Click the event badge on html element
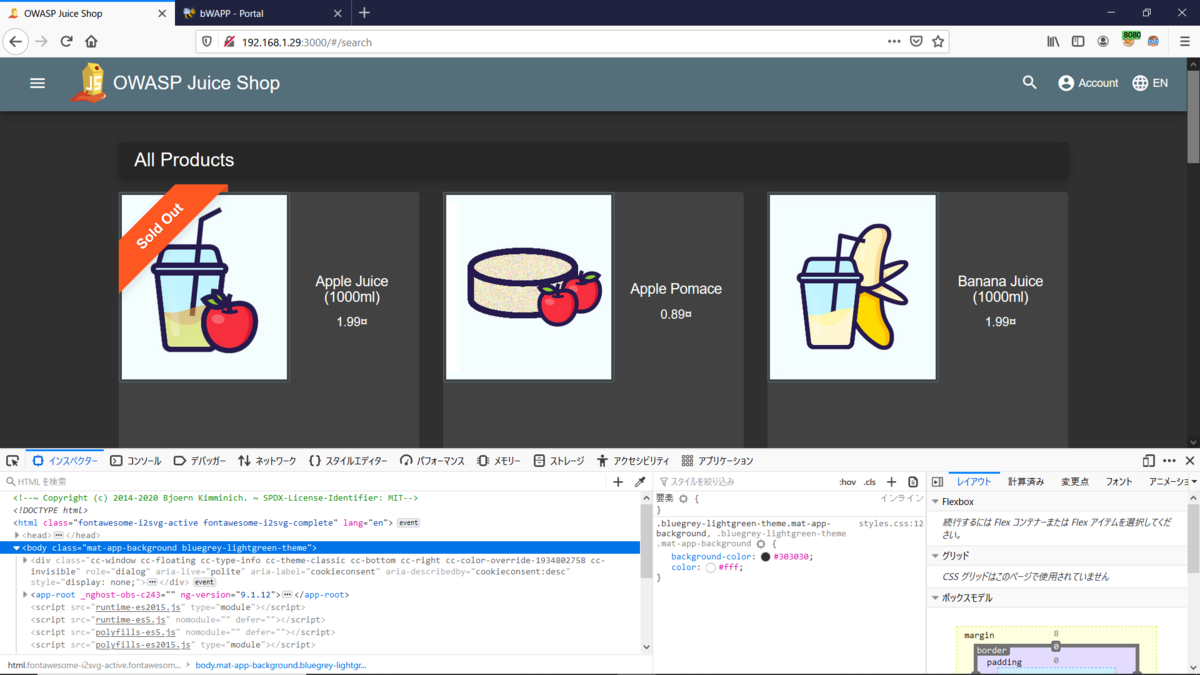The height and width of the screenshot is (675, 1200). 408,523
